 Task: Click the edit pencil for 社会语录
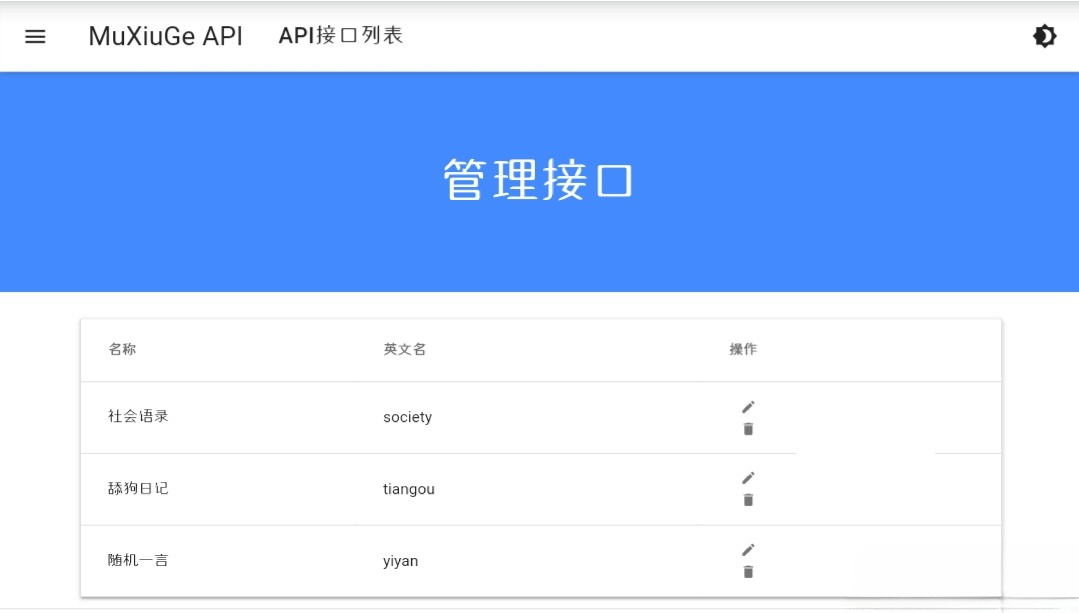[x=747, y=406]
